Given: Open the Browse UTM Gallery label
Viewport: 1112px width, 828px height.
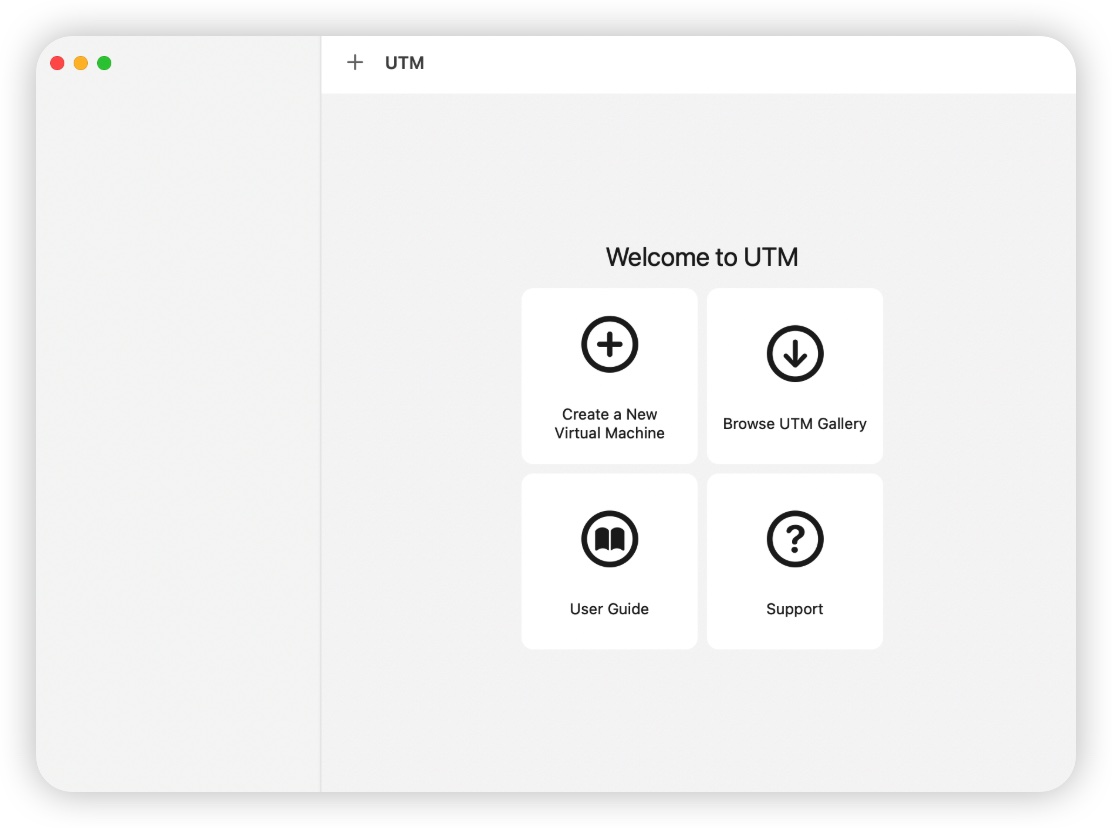Looking at the screenshot, I should tap(794, 423).
